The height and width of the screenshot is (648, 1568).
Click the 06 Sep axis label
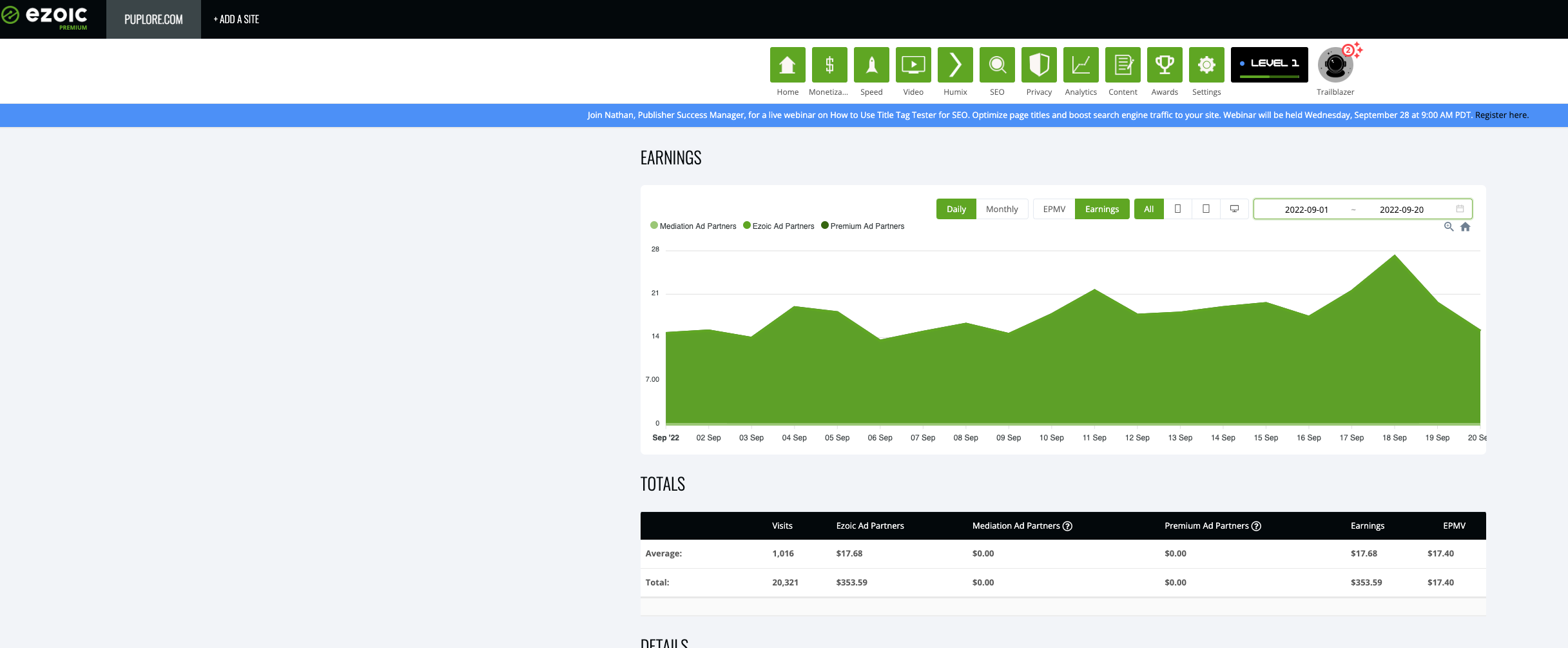coord(880,438)
